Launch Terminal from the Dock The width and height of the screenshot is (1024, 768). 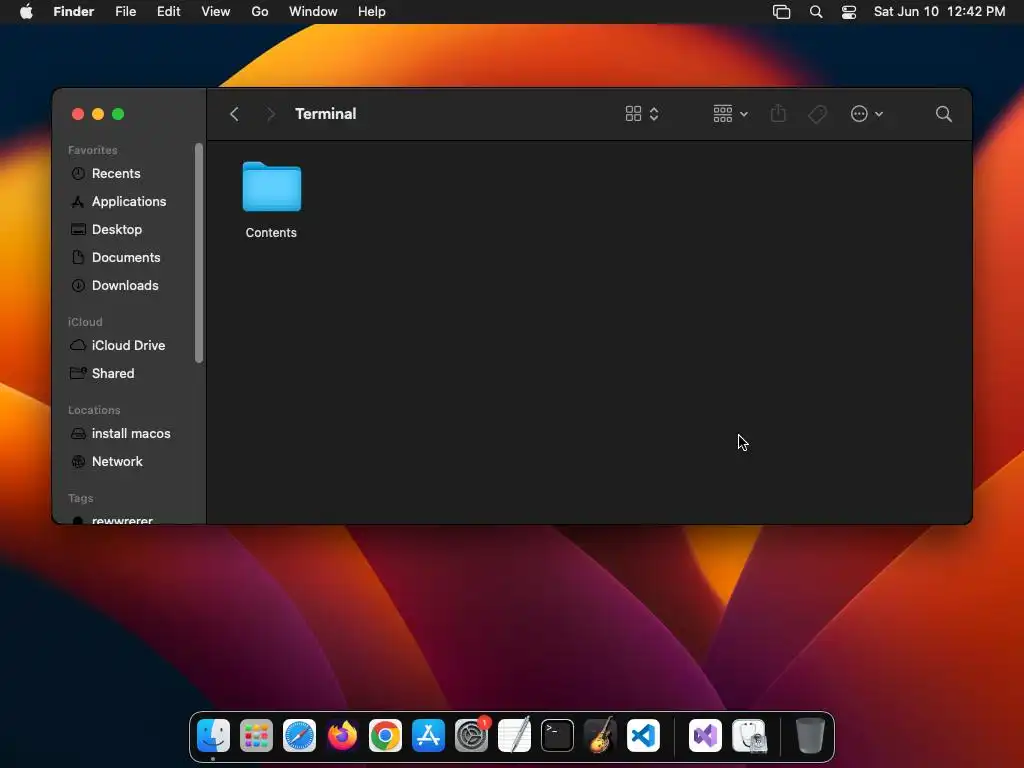point(557,736)
